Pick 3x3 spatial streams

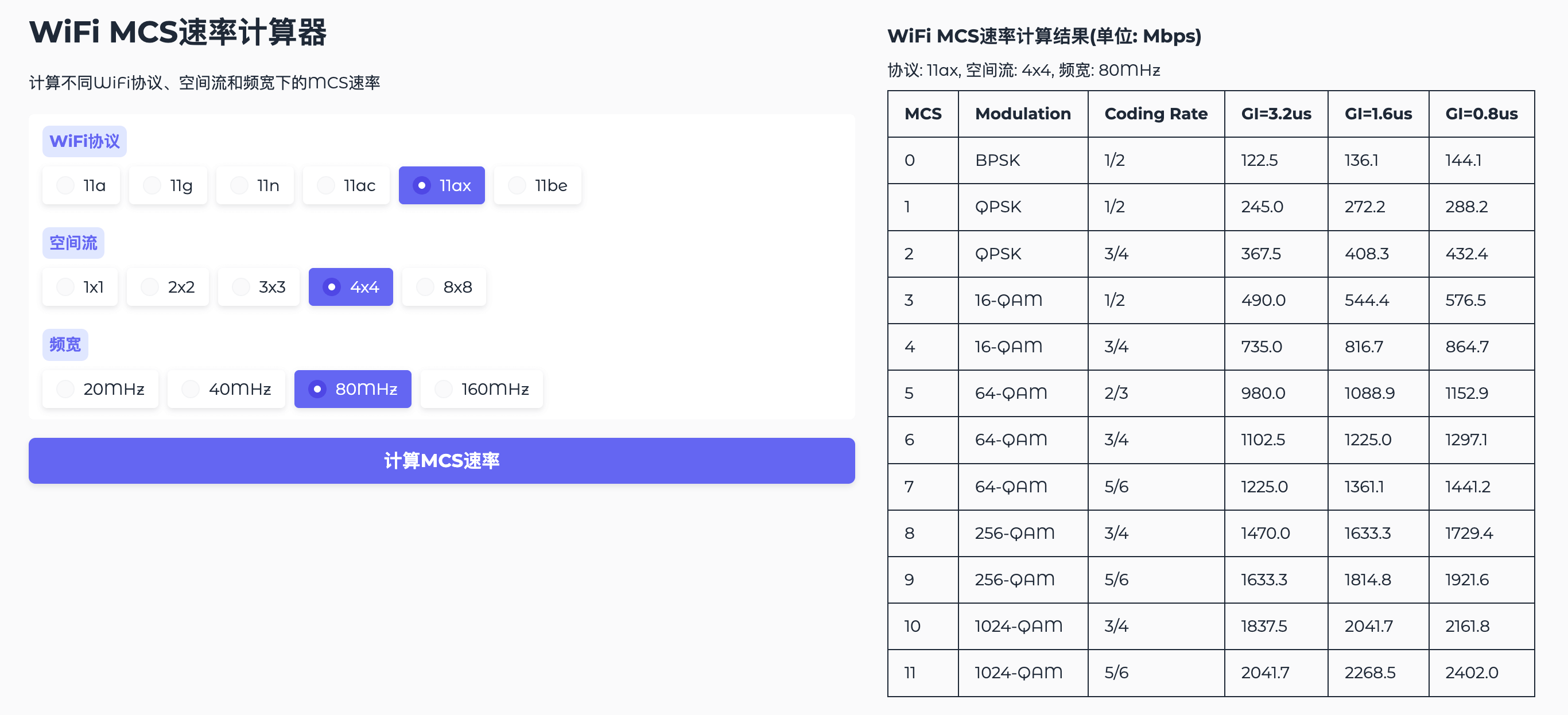[x=259, y=286]
